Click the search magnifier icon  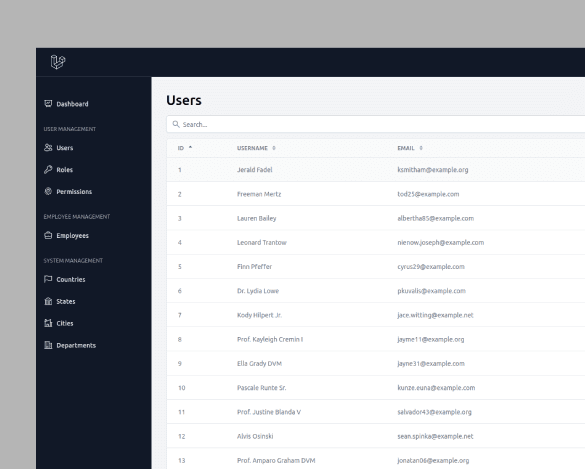[x=176, y=124]
